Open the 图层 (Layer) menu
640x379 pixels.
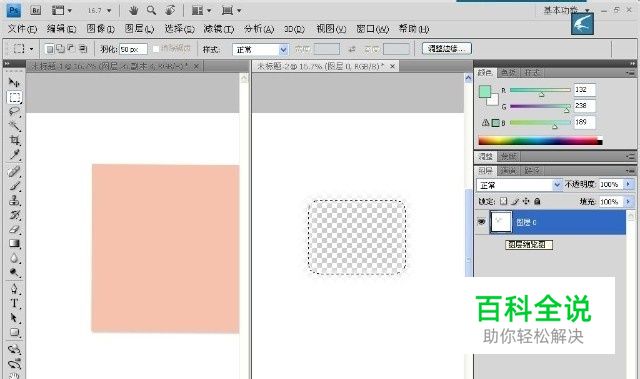click(139, 29)
